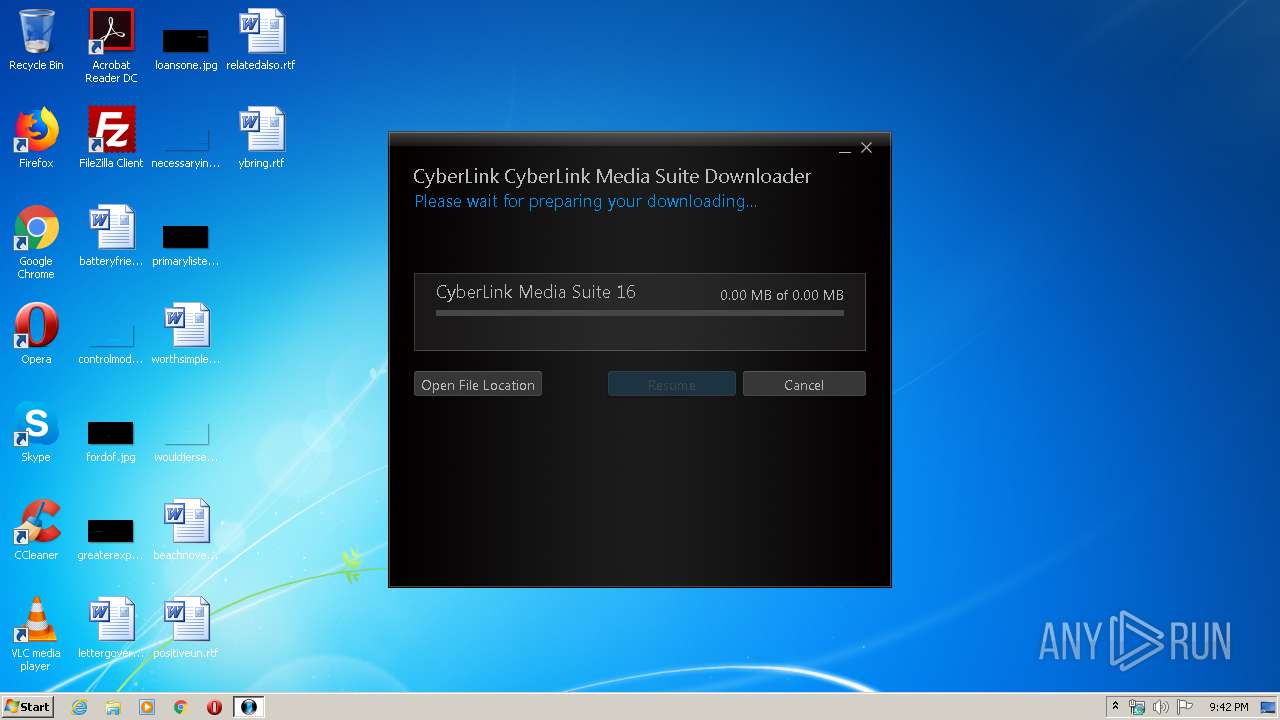Select the Skype desktop shortcut
The image size is (1280, 720).
click(36, 432)
